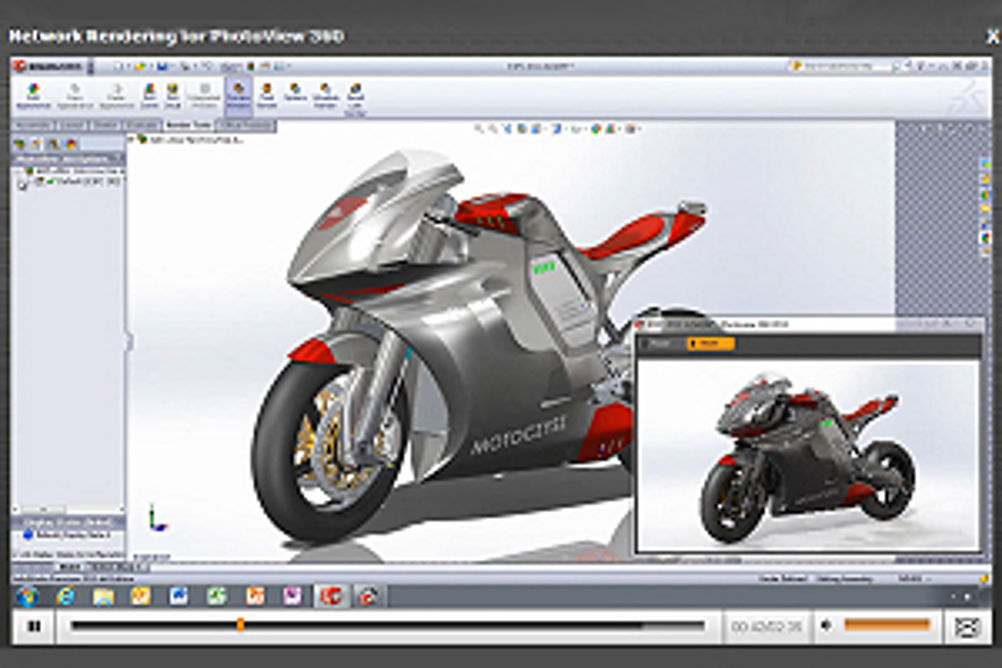Click the SolidWorks Help search field

click(x=840, y=66)
